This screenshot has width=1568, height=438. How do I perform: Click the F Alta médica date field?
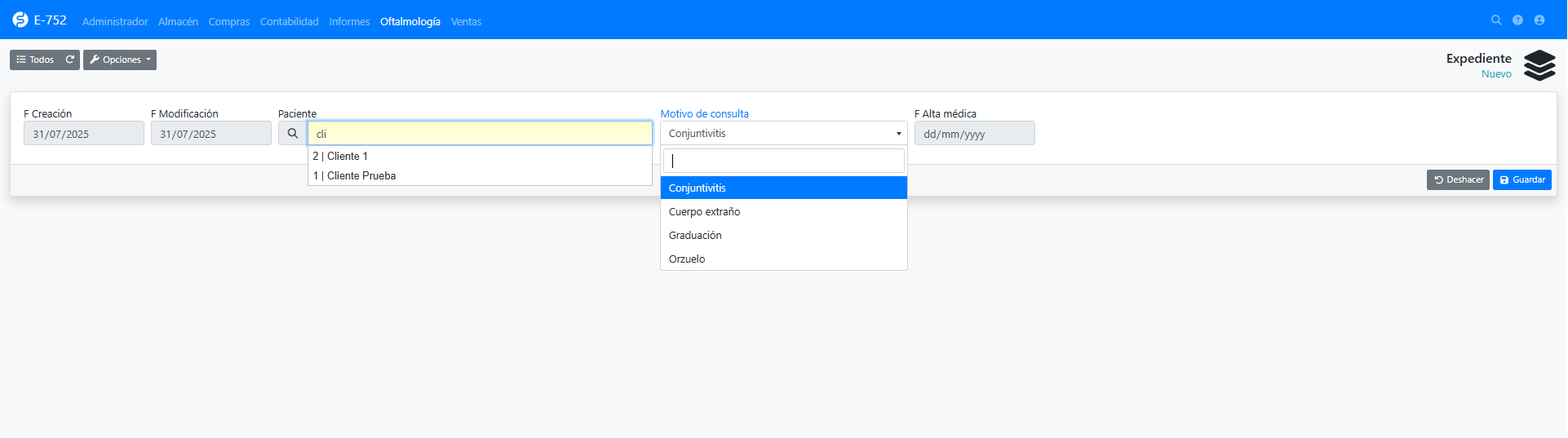coord(974,134)
